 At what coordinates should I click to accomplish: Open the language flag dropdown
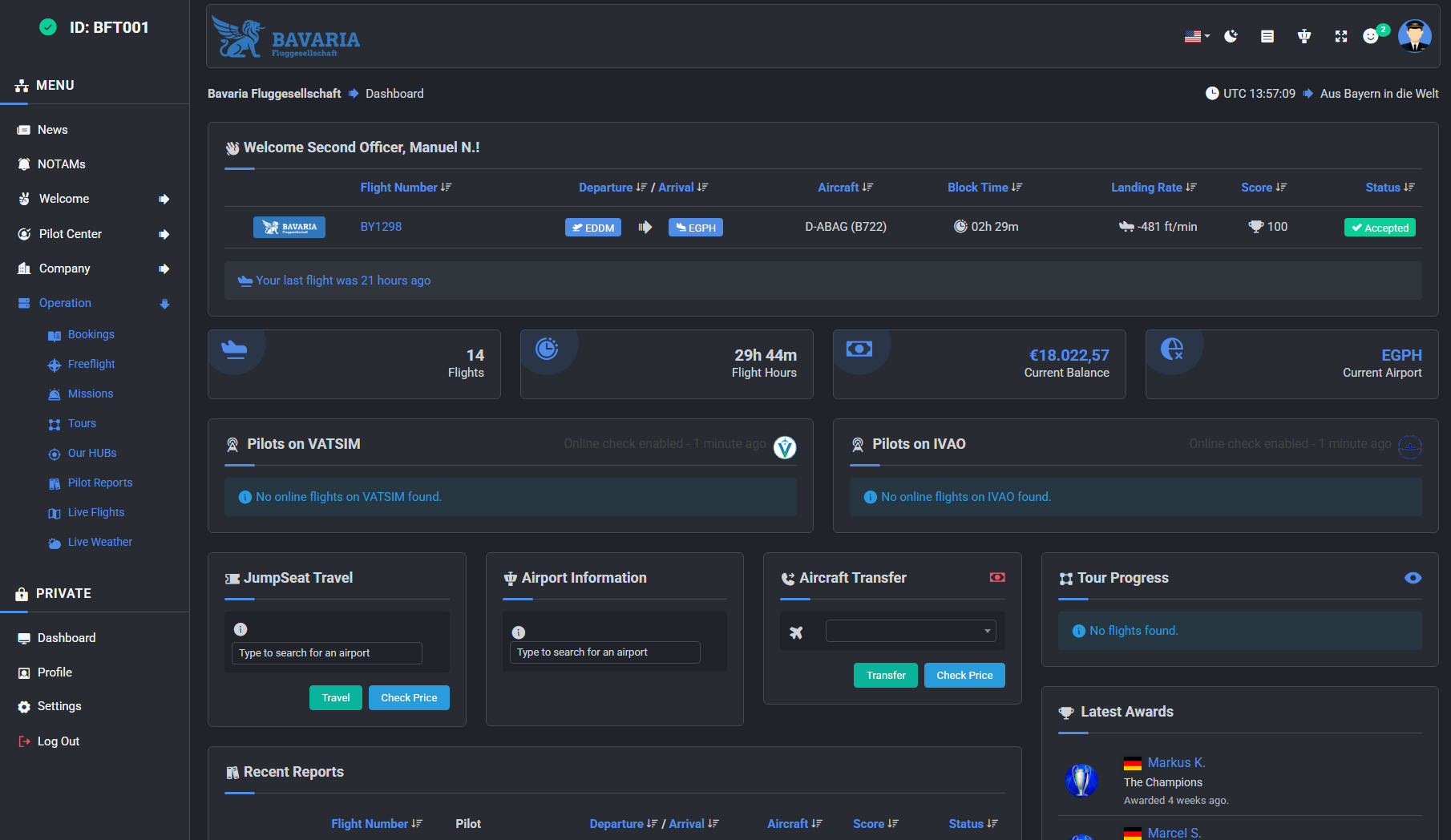click(1197, 36)
